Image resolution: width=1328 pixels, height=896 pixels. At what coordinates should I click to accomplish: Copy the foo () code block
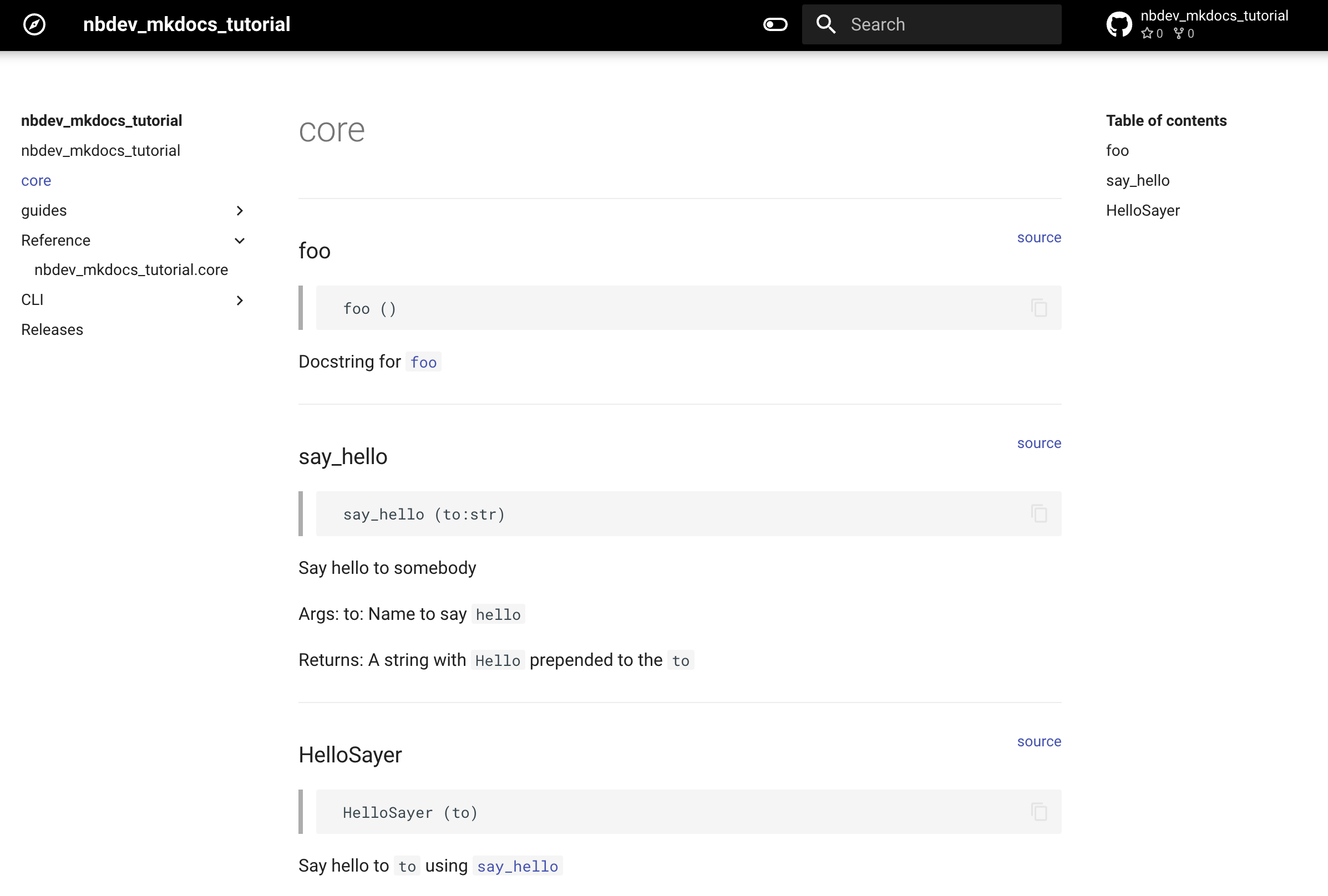(1038, 308)
